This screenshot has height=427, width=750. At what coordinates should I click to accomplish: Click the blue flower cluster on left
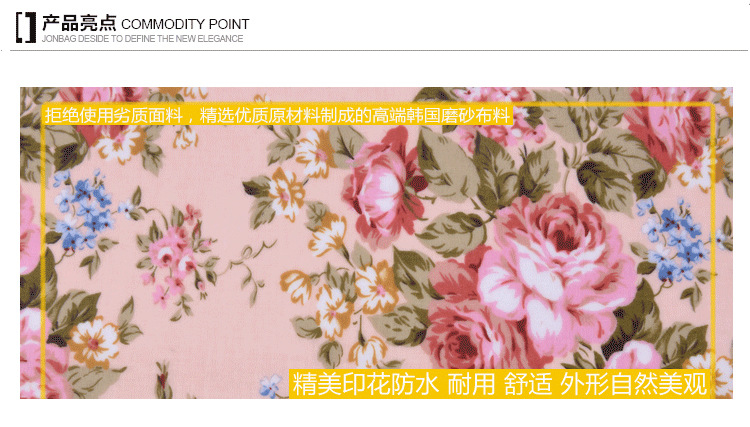pyautogui.click(x=84, y=210)
